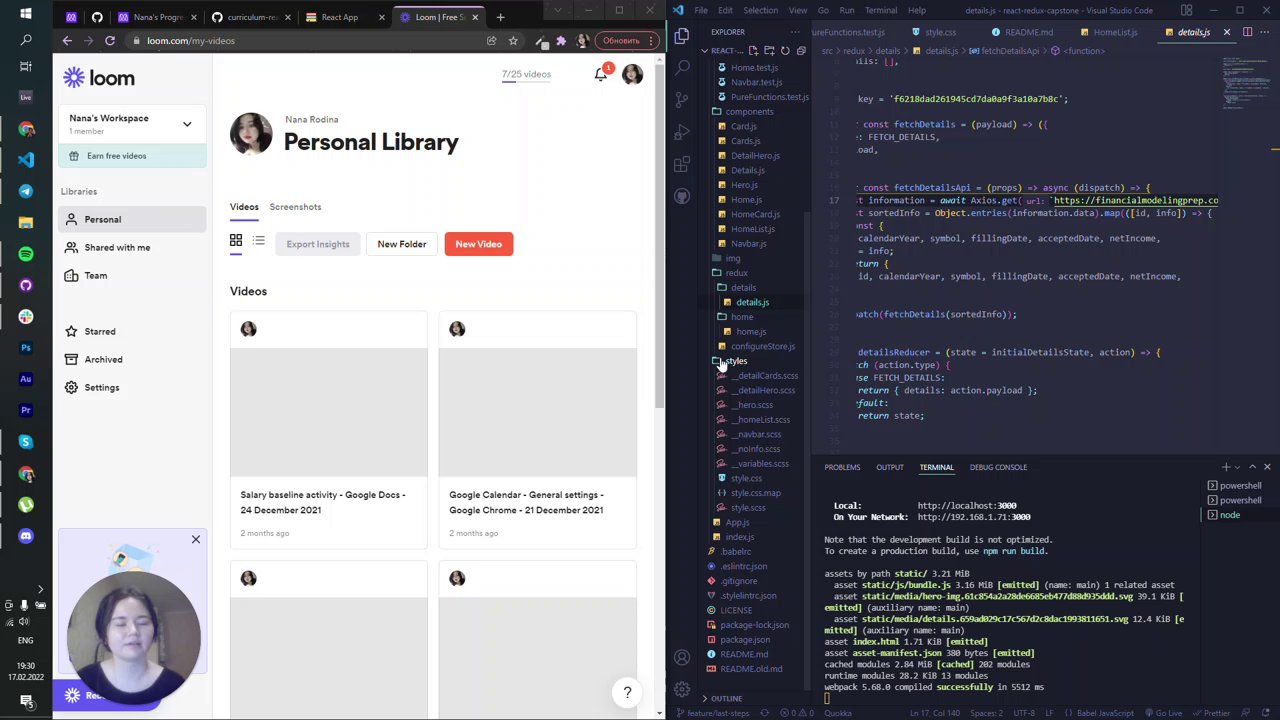Switch to the PROBLEMS panel tab
The image size is (1280, 720).
tap(842, 467)
